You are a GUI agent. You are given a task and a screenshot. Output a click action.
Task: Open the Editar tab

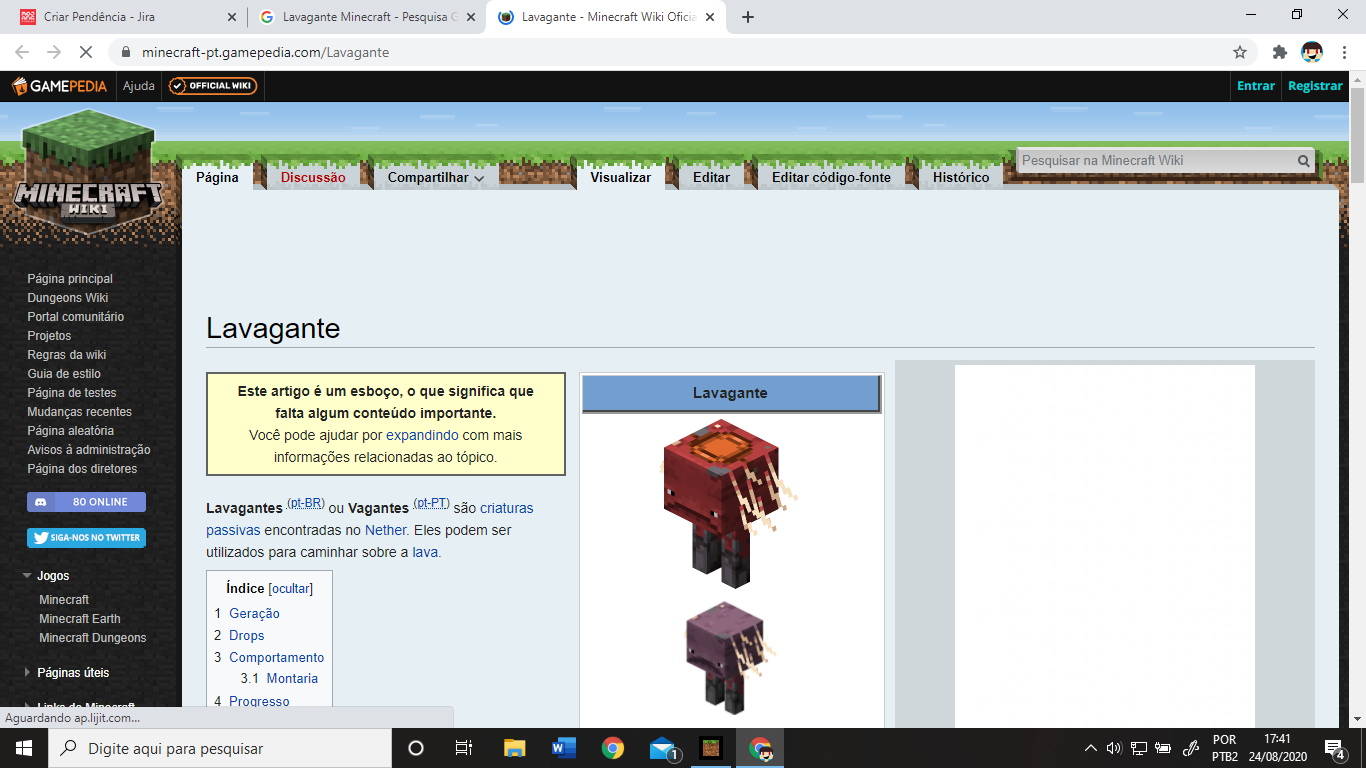click(x=711, y=177)
